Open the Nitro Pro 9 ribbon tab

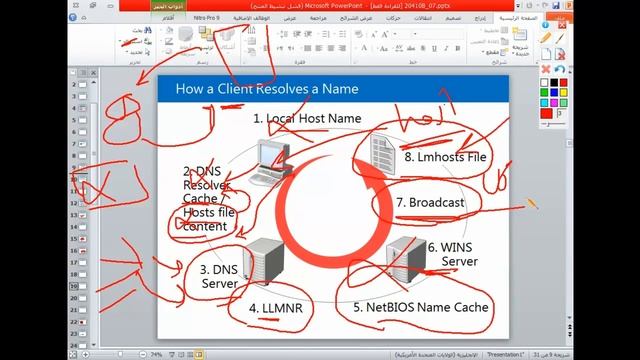pos(207,18)
